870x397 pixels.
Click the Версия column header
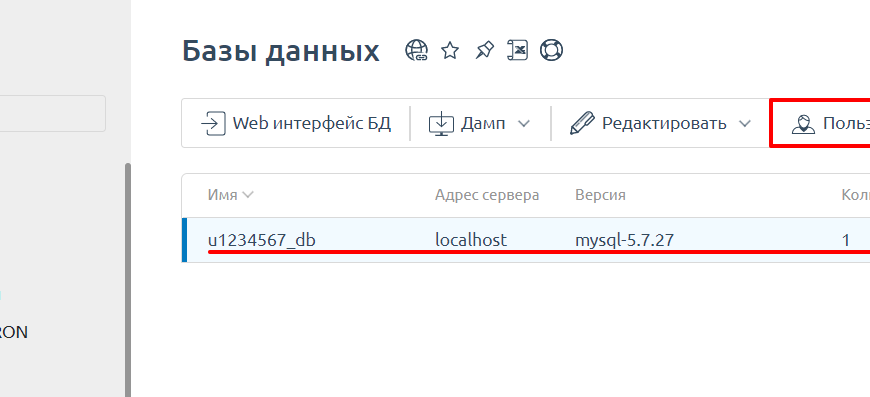coord(600,195)
